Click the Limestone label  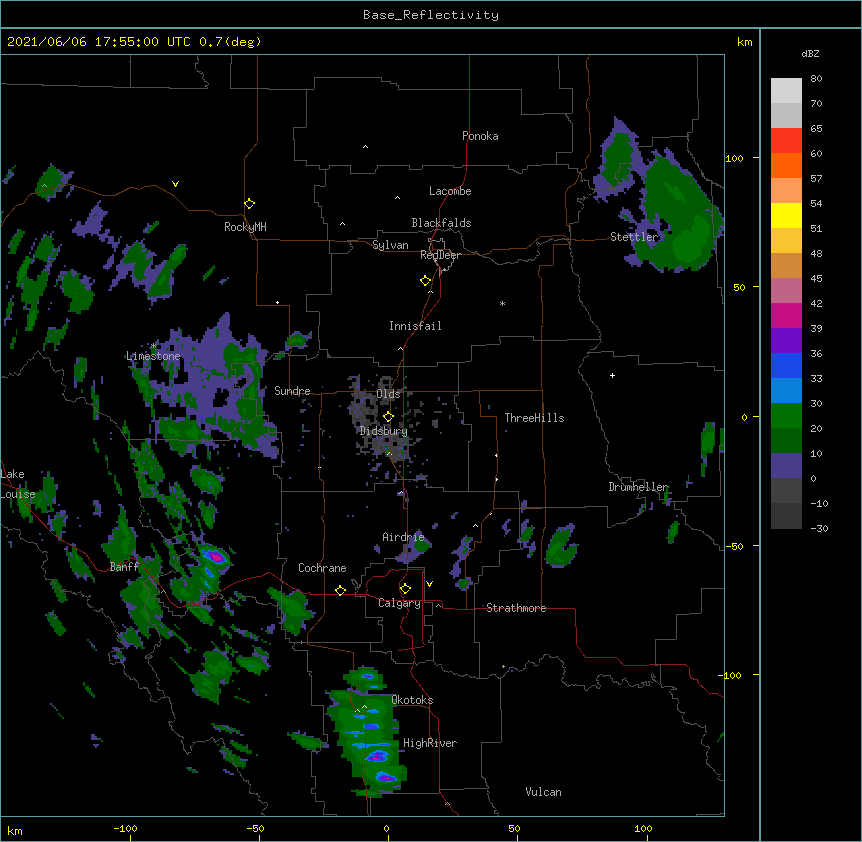point(153,356)
